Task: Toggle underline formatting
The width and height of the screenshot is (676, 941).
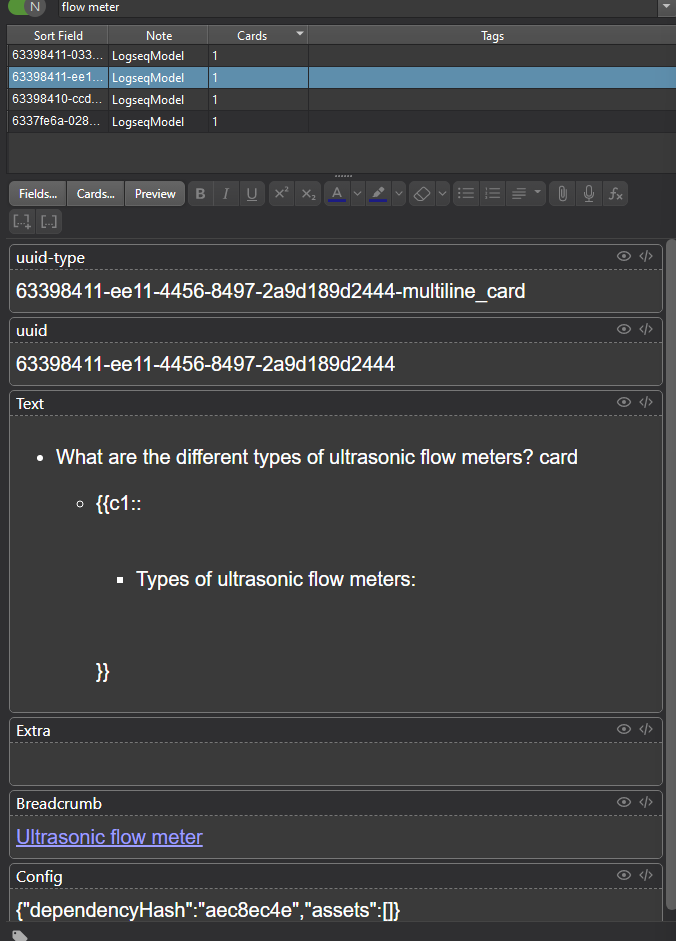Action: [x=252, y=194]
